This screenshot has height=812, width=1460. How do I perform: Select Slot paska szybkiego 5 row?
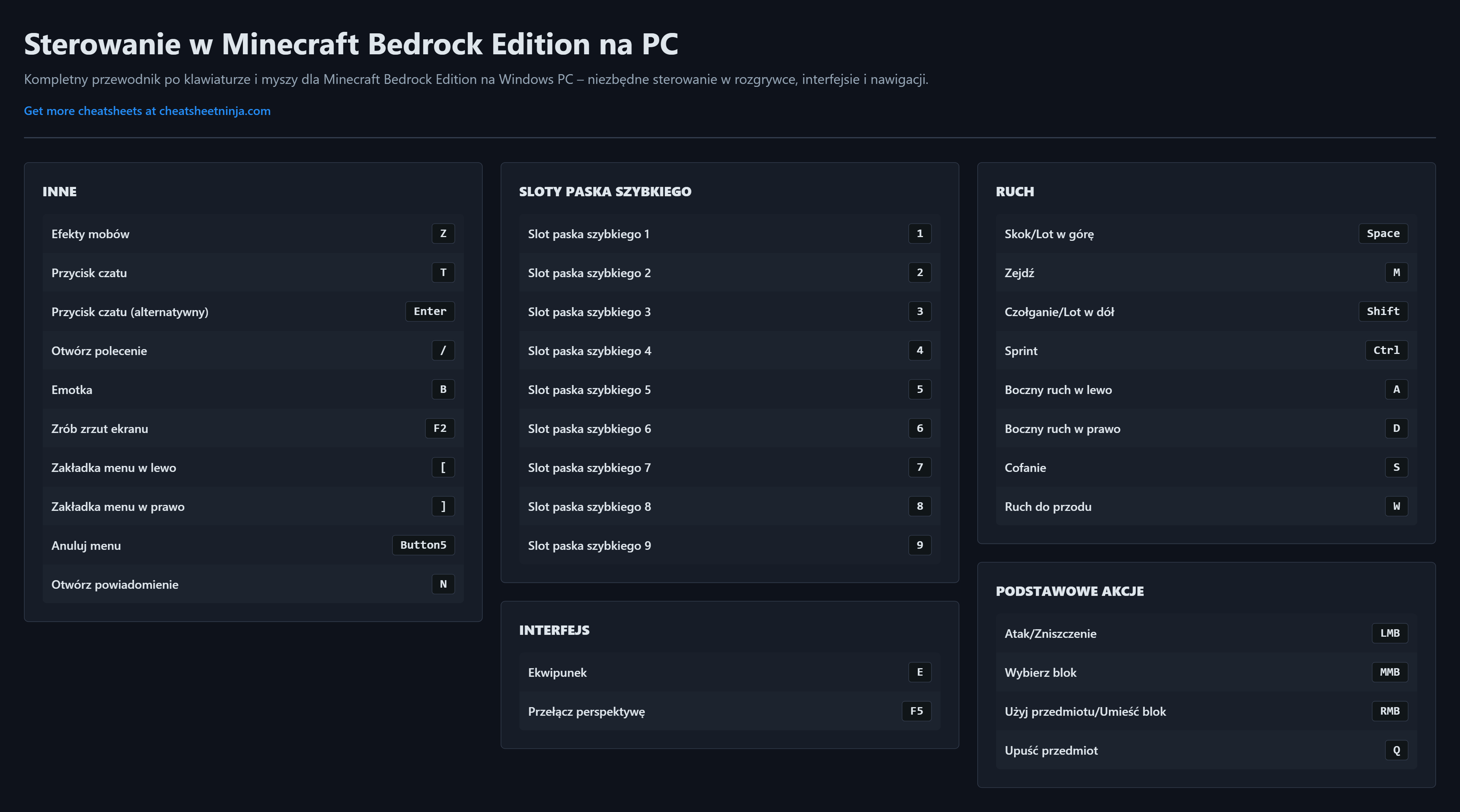[x=729, y=390]
